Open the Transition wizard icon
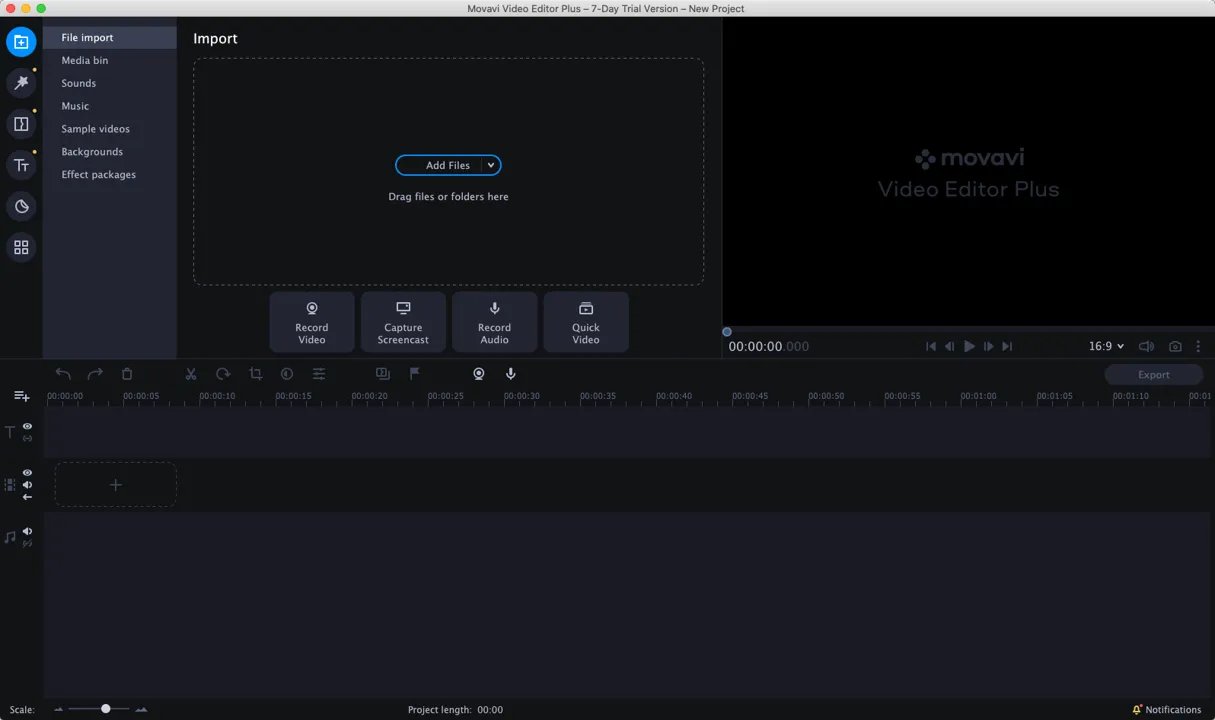This screenshot has width=1215, height=720. [x=383, y=373]
